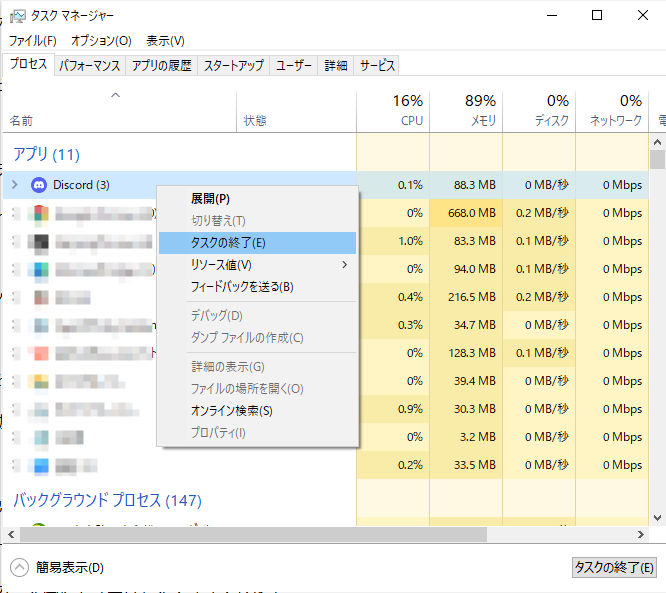This screenshot has height=593, width=666.
Task: Click the vertical scrollbar down arrow
Action: 657,517
